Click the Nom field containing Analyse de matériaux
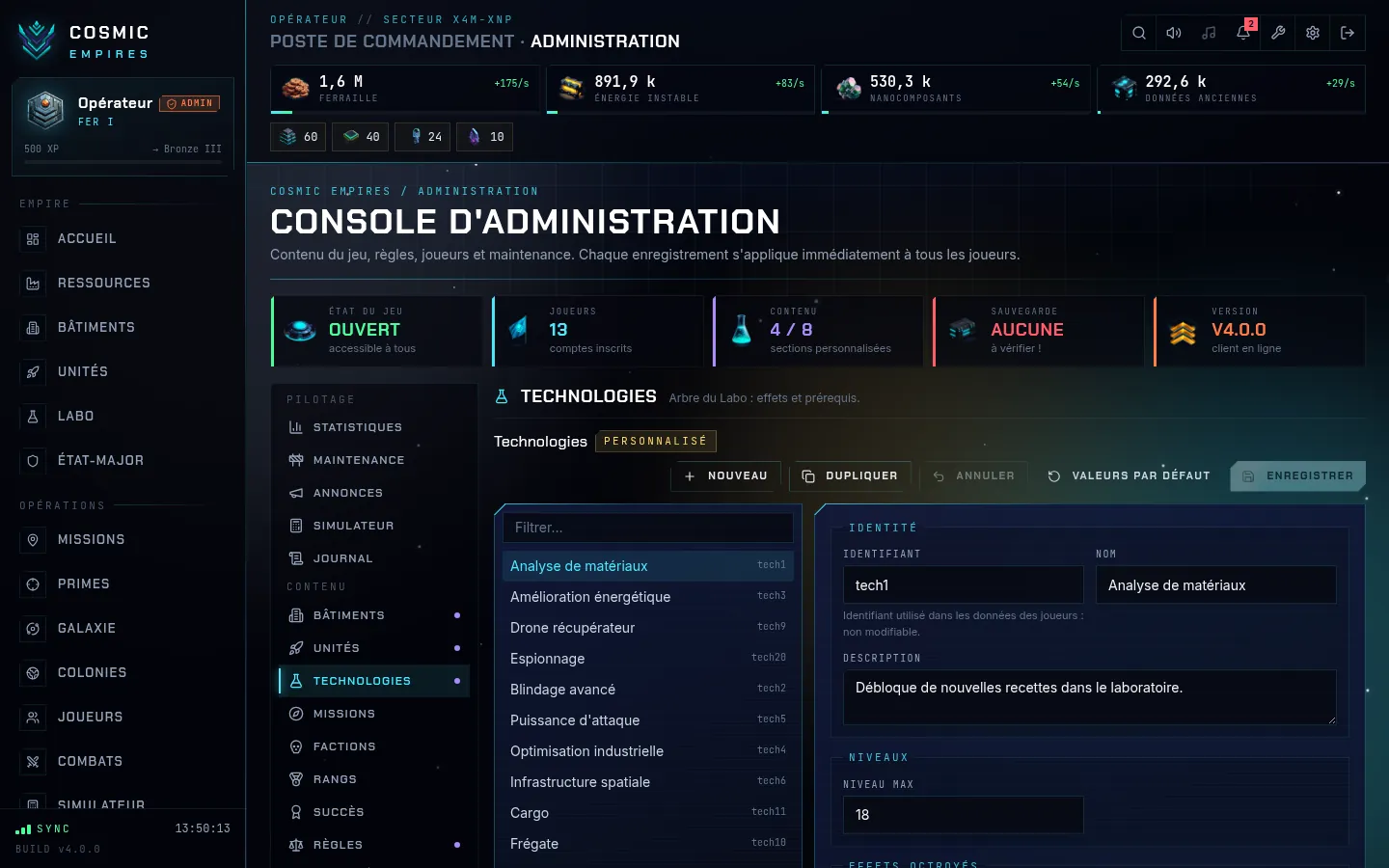The height and width of the screenshot is (868, 1389). pyautogui.click(x=1216, y=585)
